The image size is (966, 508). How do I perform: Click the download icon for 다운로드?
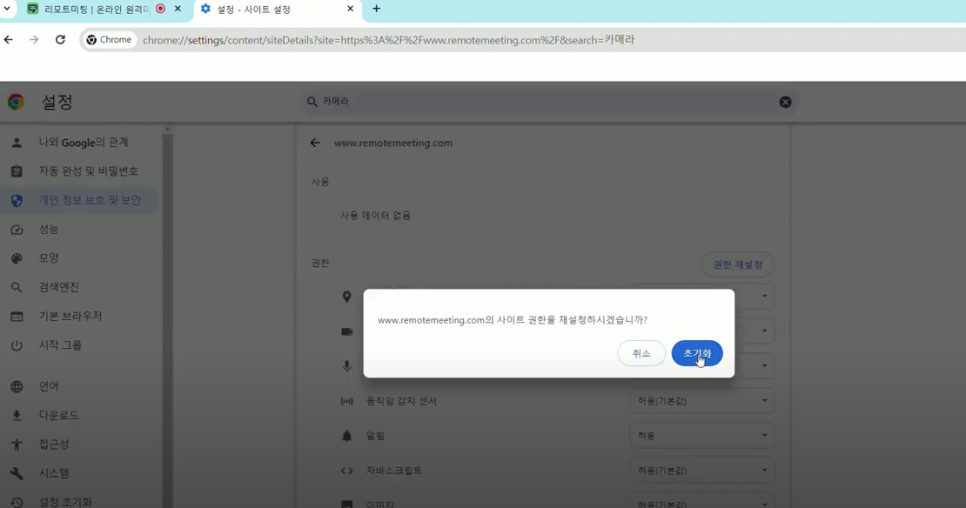click(17, 416)
